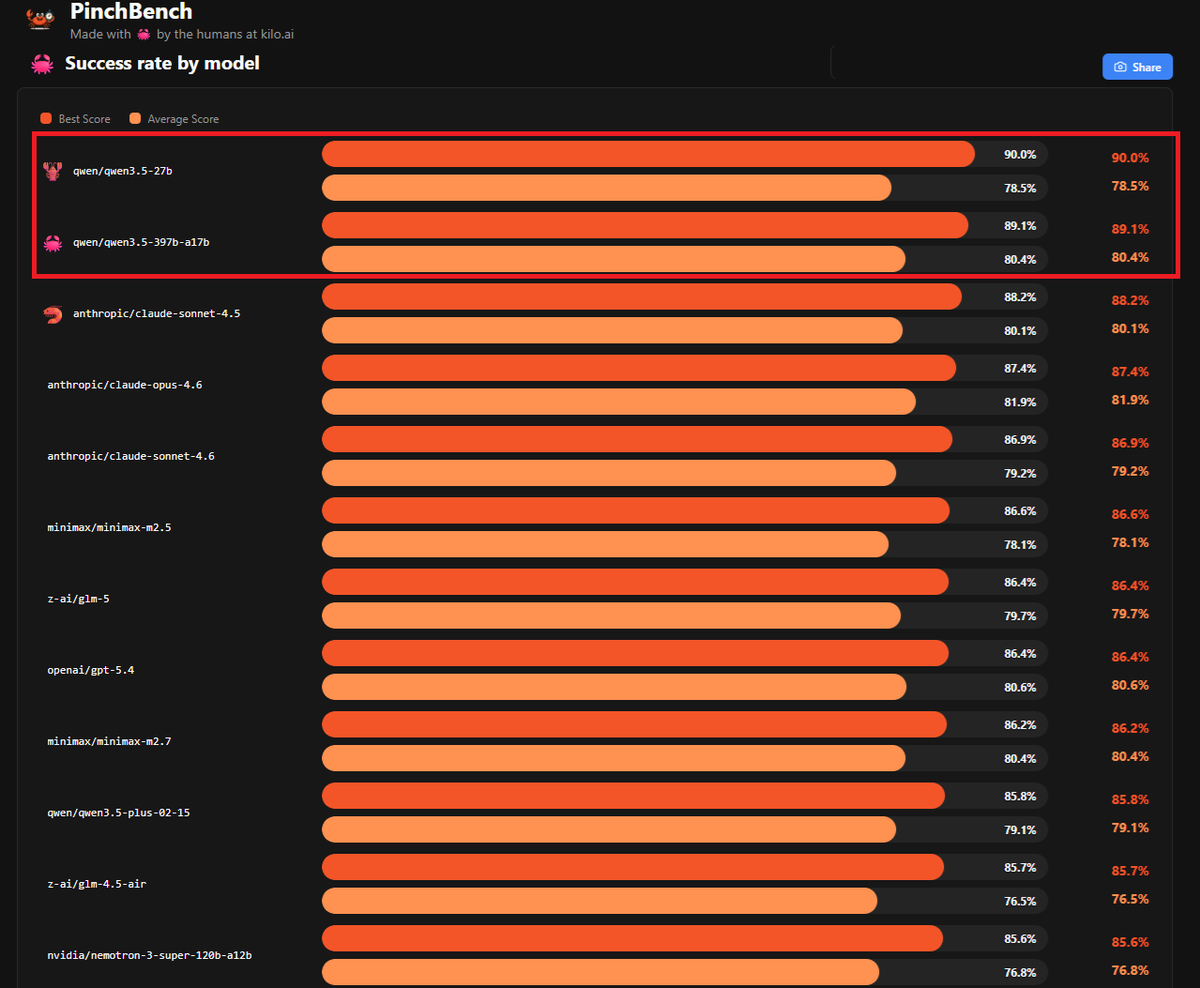
Task: Click the Average Score bar for claude-sonnet-4.6
Action: [609, 472]
